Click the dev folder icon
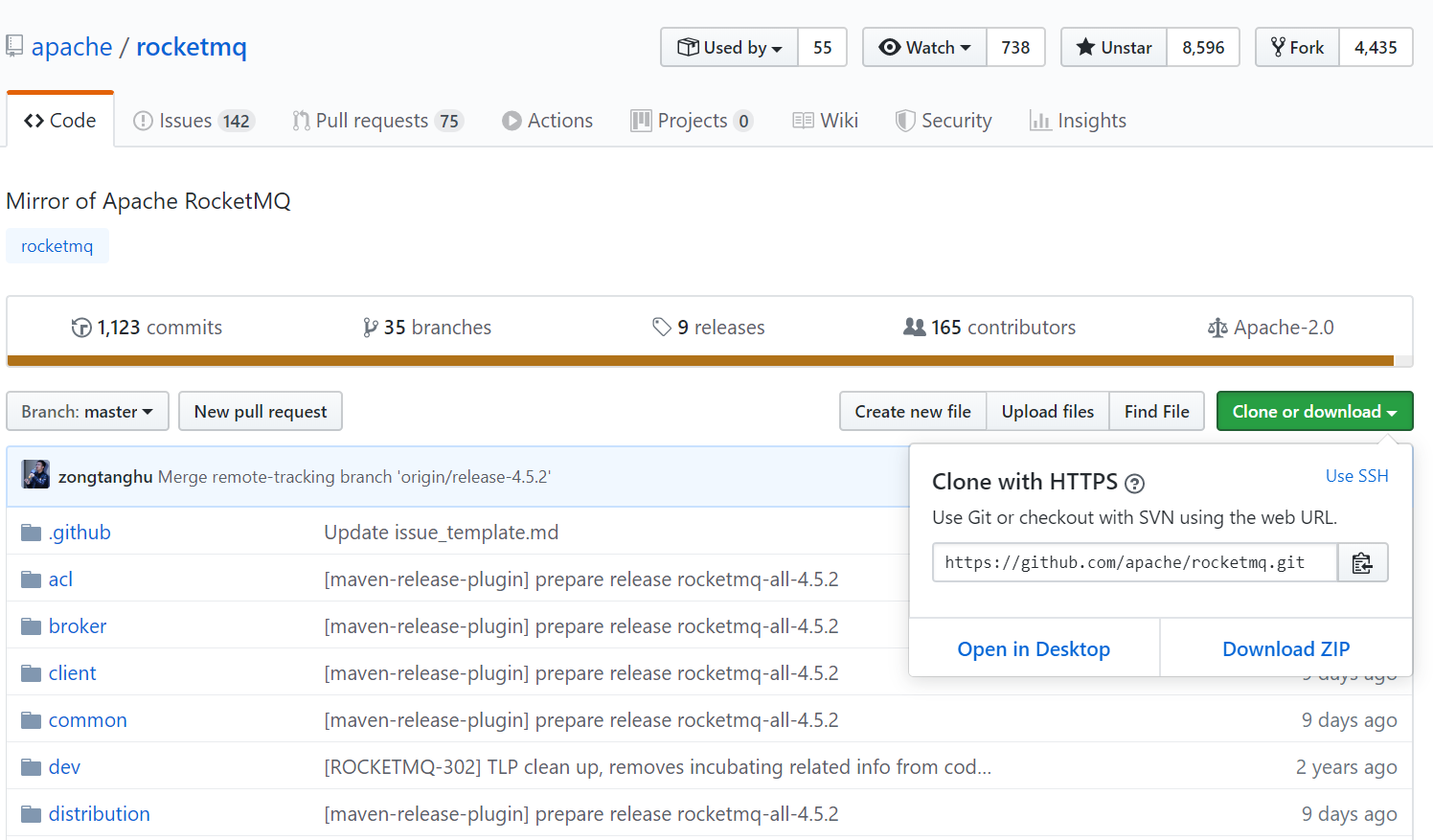Screen dimensions: 1433x840 (32, 767)
